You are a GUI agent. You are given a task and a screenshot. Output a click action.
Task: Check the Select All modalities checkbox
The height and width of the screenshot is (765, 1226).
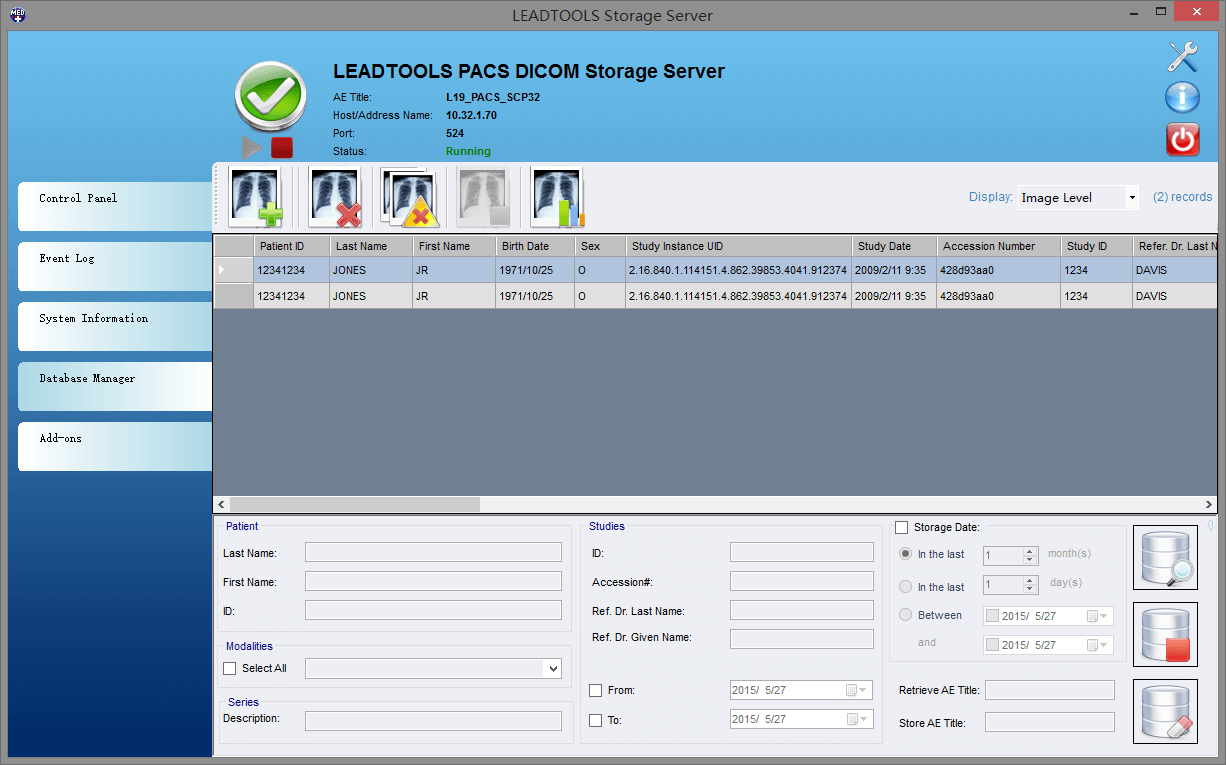(230, 668)
